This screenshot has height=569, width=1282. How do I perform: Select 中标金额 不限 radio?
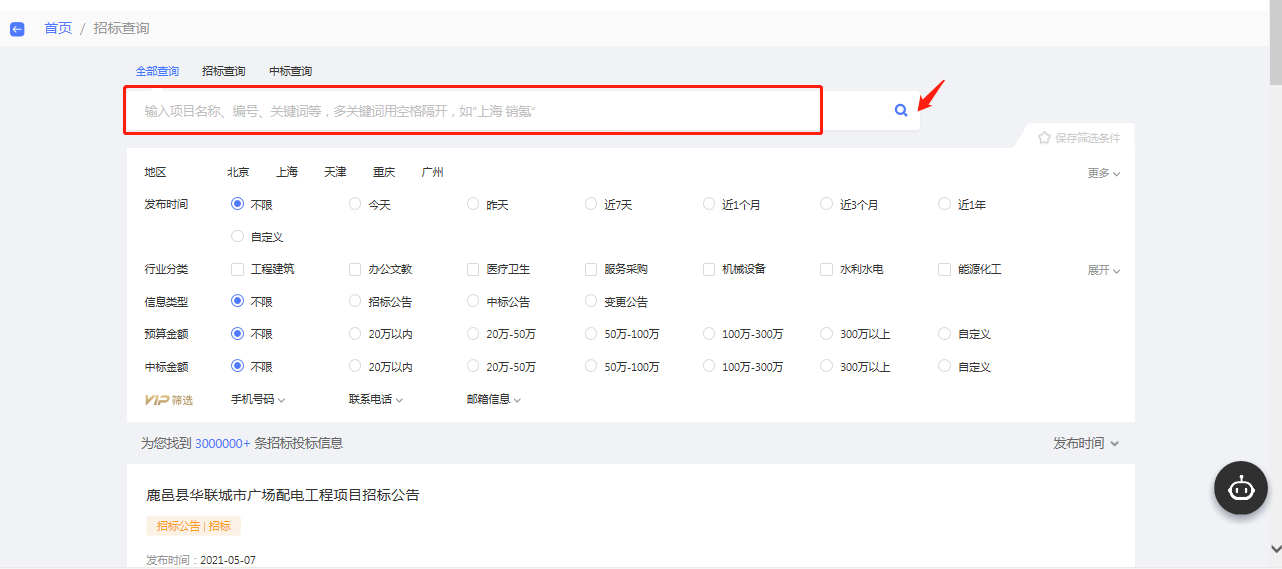(x=237, y=366)
